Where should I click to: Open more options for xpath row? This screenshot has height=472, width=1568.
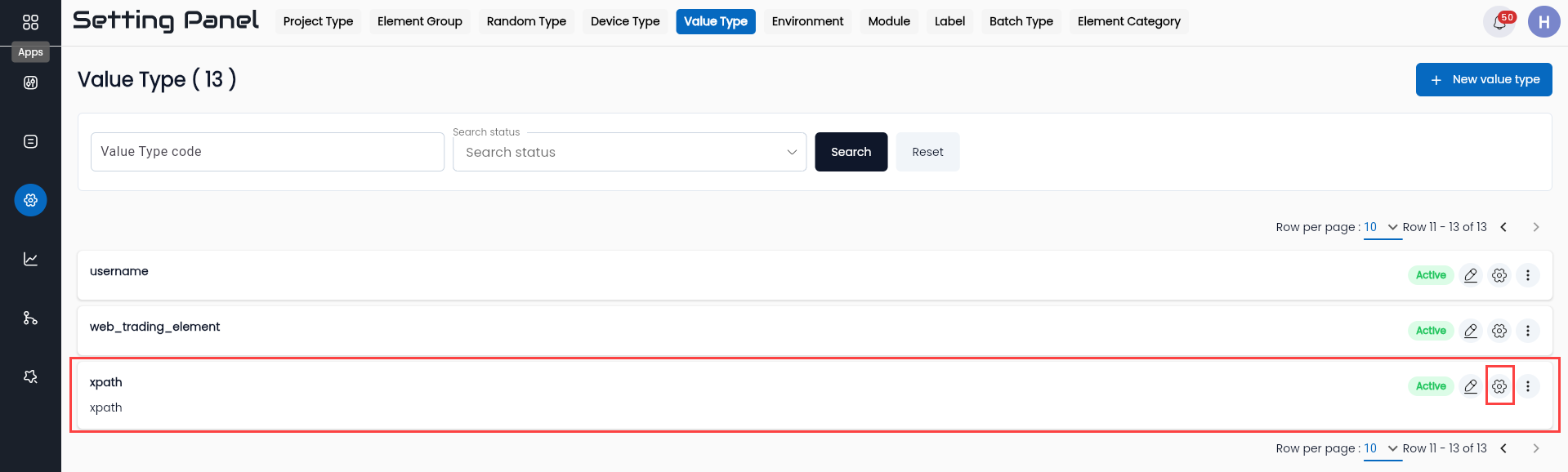coord(1528,386)
